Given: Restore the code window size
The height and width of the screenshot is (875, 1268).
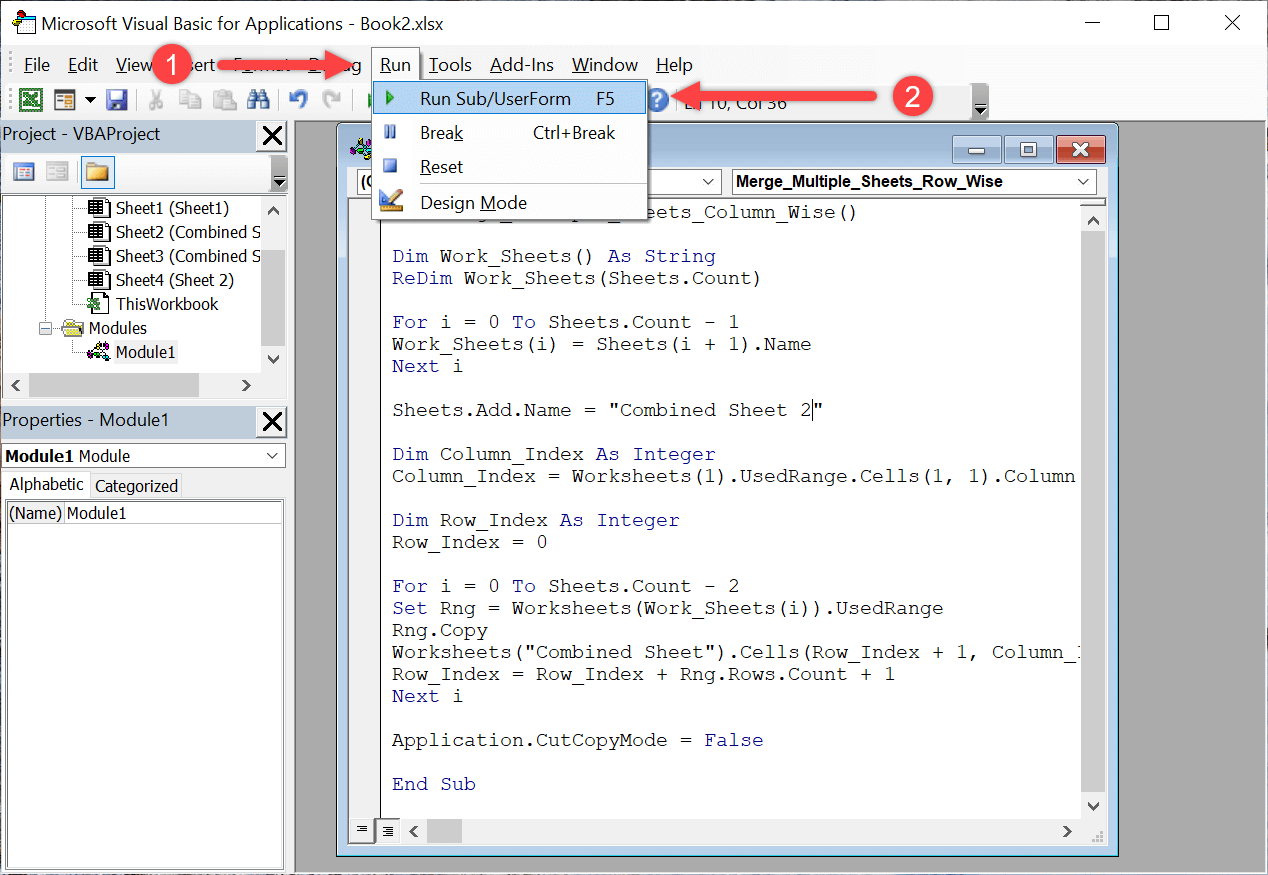Looking at the screenshot, I should pos(1029,151).
